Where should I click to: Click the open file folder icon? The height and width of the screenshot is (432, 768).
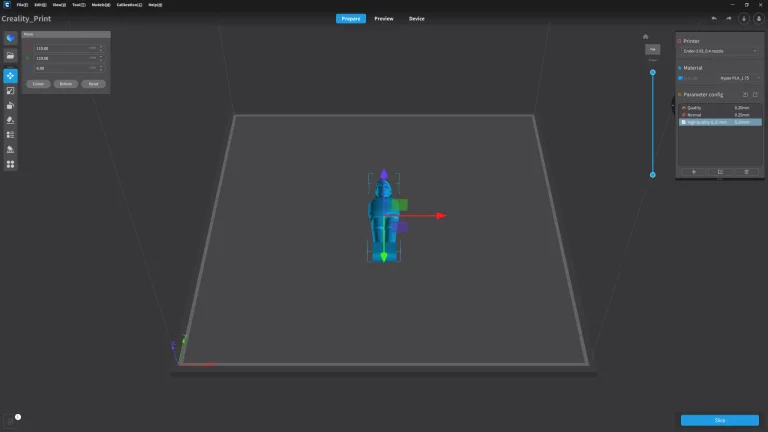[x=10, y=56]
